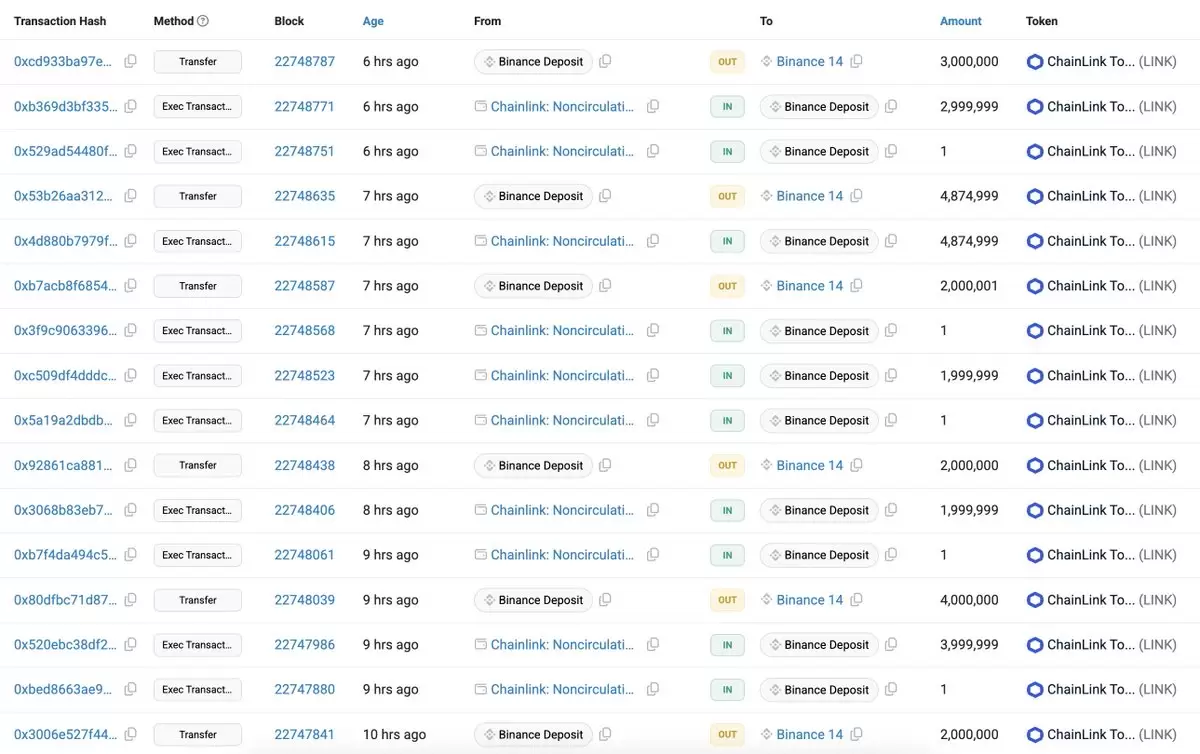Click Exec Transact method in block 22747986 row
Image resolution: width=1200 pixels, height=754 pixels.
198,645
